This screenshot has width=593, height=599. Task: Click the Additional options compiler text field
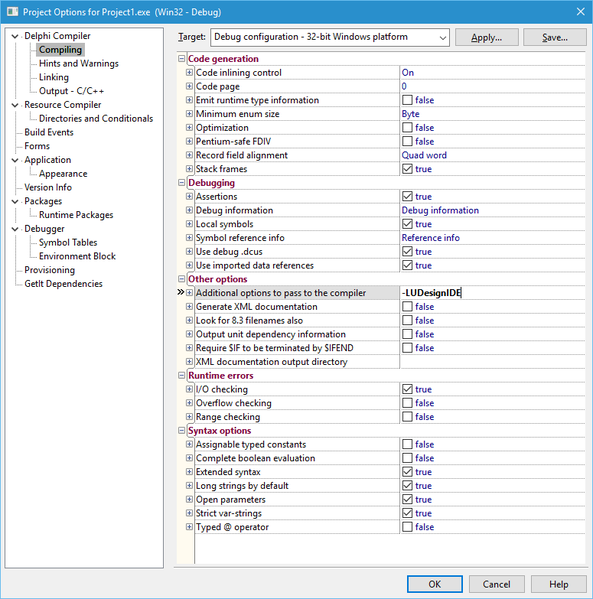493,293
